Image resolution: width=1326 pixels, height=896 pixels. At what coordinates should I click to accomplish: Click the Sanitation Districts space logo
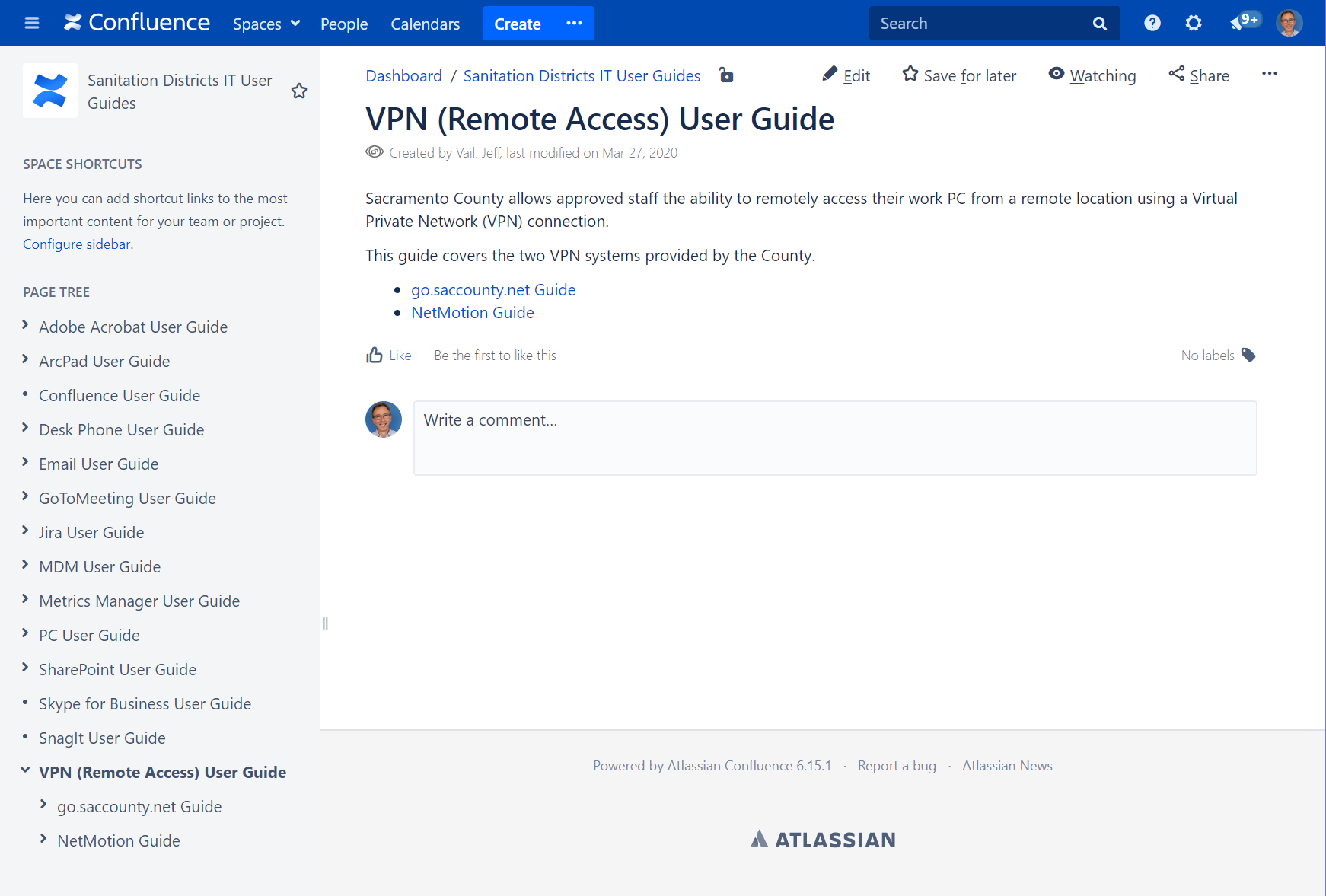(50, 91)
